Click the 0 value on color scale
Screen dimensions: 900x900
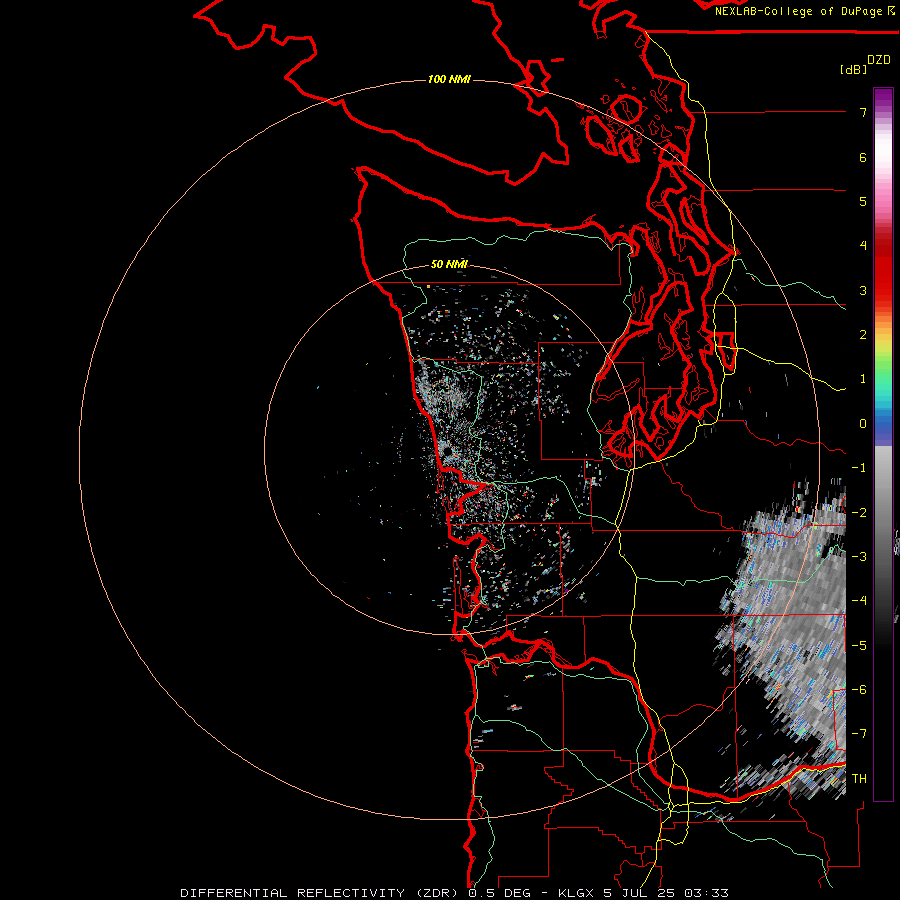point(863,424)
